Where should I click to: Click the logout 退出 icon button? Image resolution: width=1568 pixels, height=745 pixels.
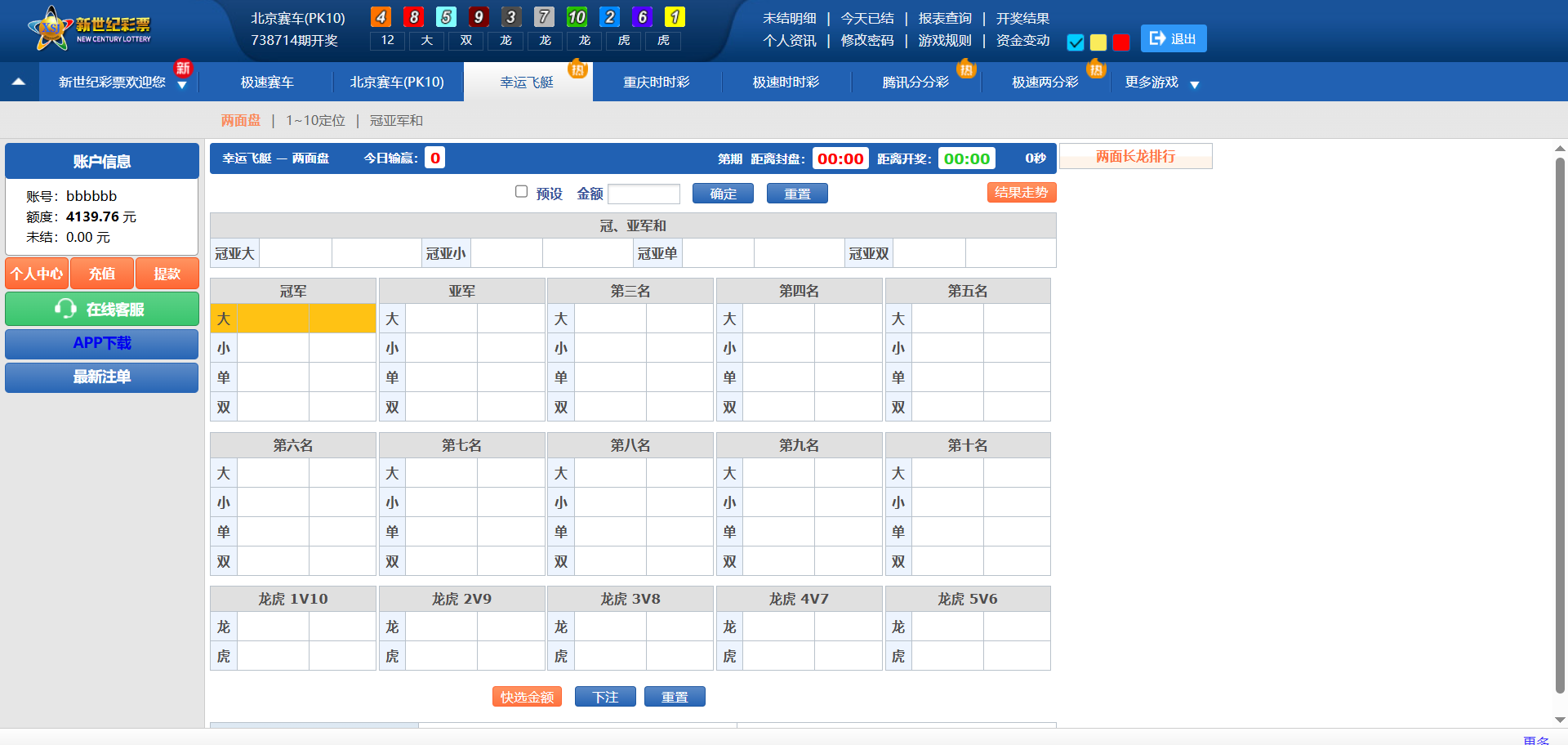[x=1173, y=38]
